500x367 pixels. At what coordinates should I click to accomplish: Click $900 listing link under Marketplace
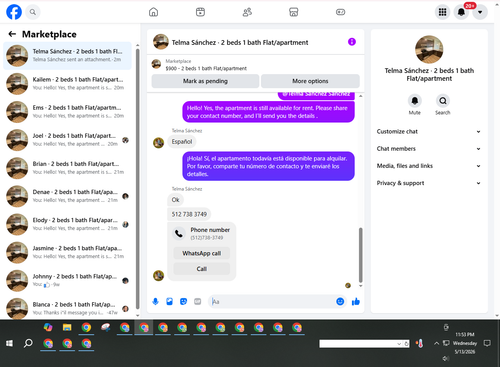point(206,68)
